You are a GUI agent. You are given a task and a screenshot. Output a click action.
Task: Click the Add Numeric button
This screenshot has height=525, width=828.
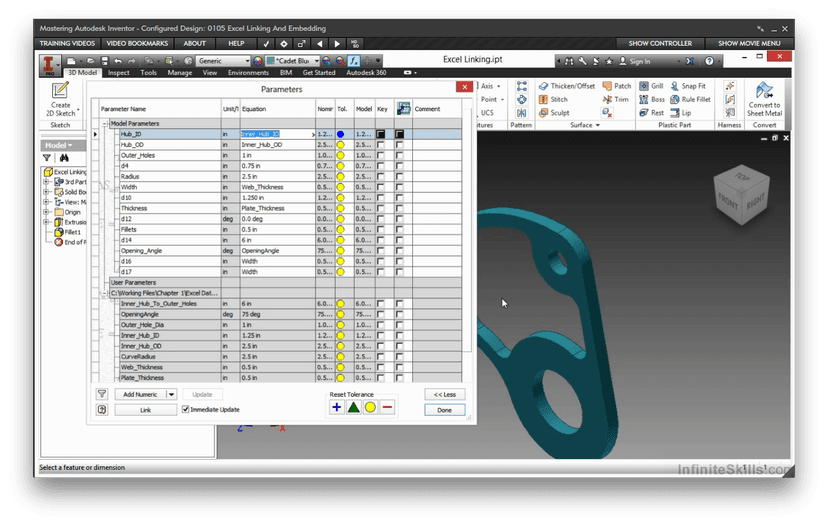pyautogui.click(x=140, y=394)
